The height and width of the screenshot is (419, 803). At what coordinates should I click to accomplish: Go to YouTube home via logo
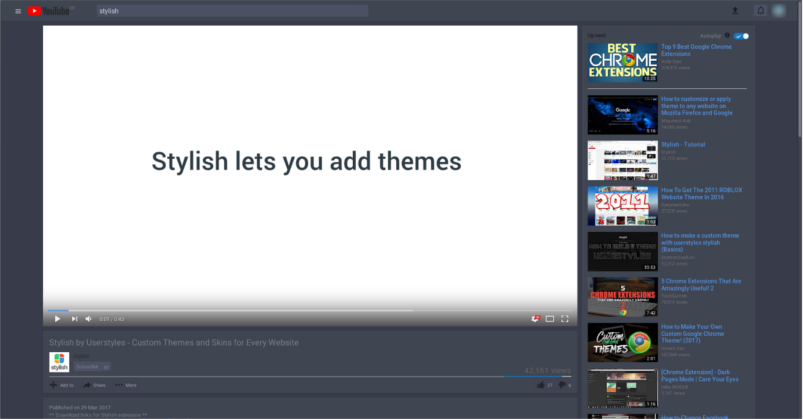click(49, 11)
